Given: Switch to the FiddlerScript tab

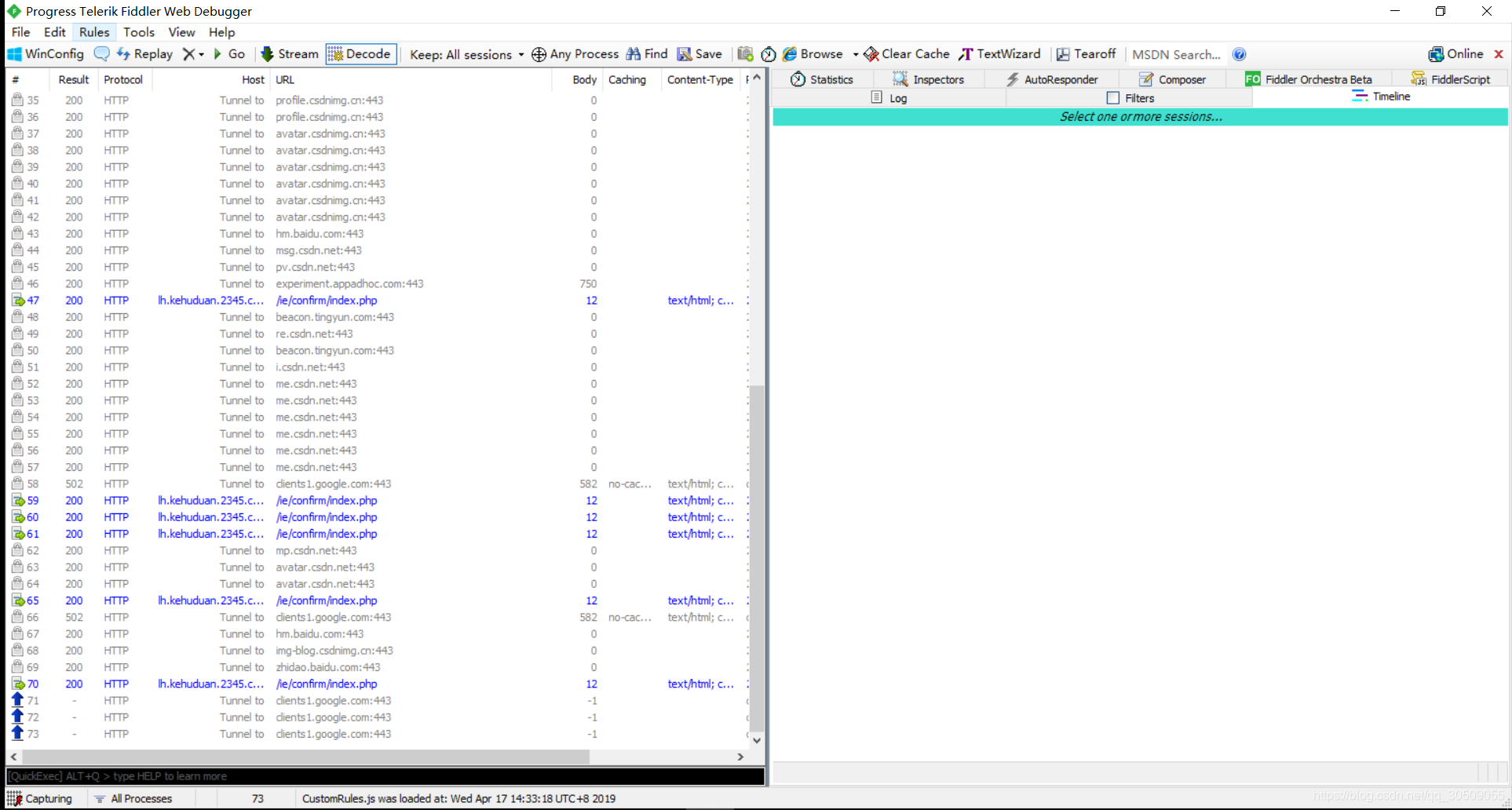Looking at the screenshot, I should pos(1450,79).
